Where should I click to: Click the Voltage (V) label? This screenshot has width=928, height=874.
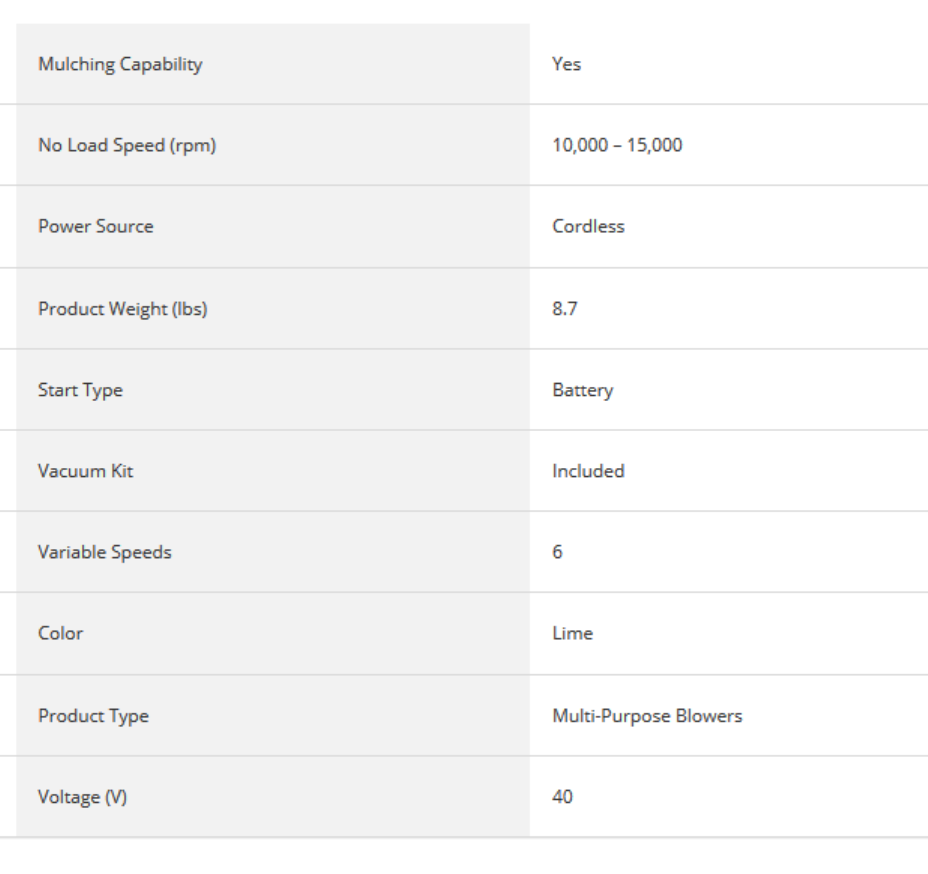pos(83,797)
